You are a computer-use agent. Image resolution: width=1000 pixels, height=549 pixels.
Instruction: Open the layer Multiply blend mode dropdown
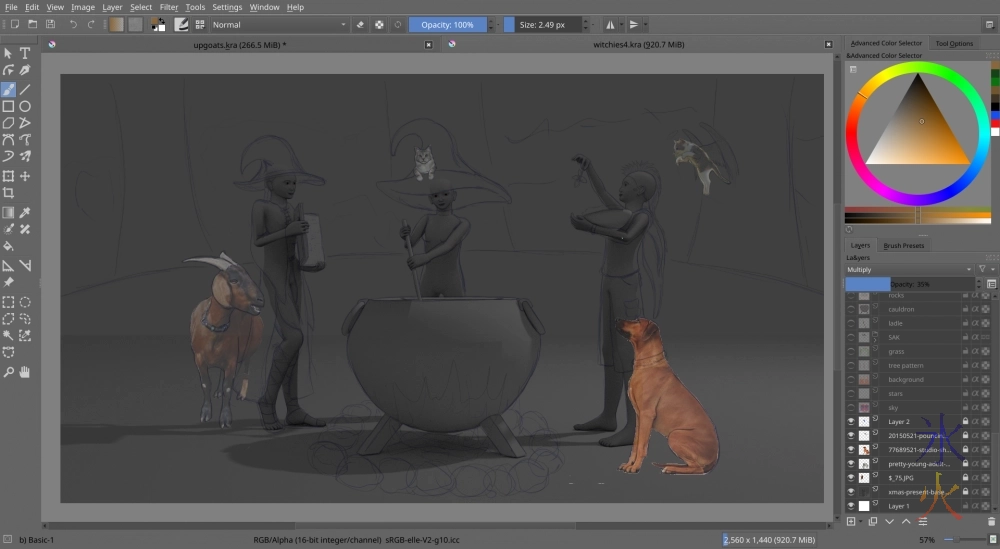click(x=908, y=270)
